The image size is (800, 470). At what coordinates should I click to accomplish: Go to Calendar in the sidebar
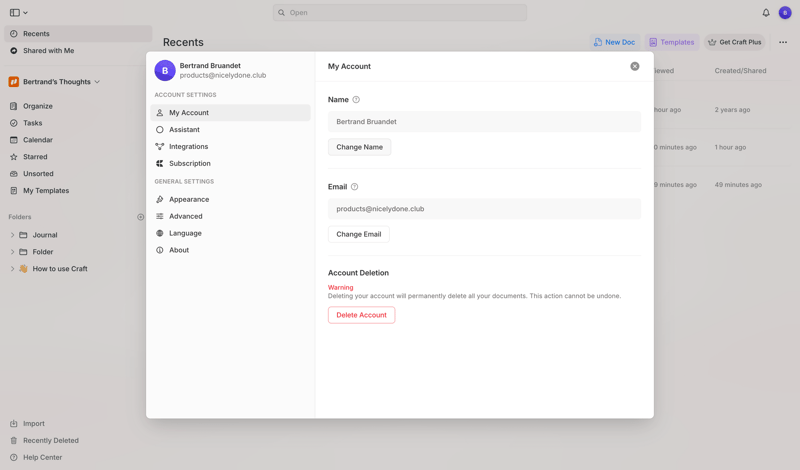(38, 140)
